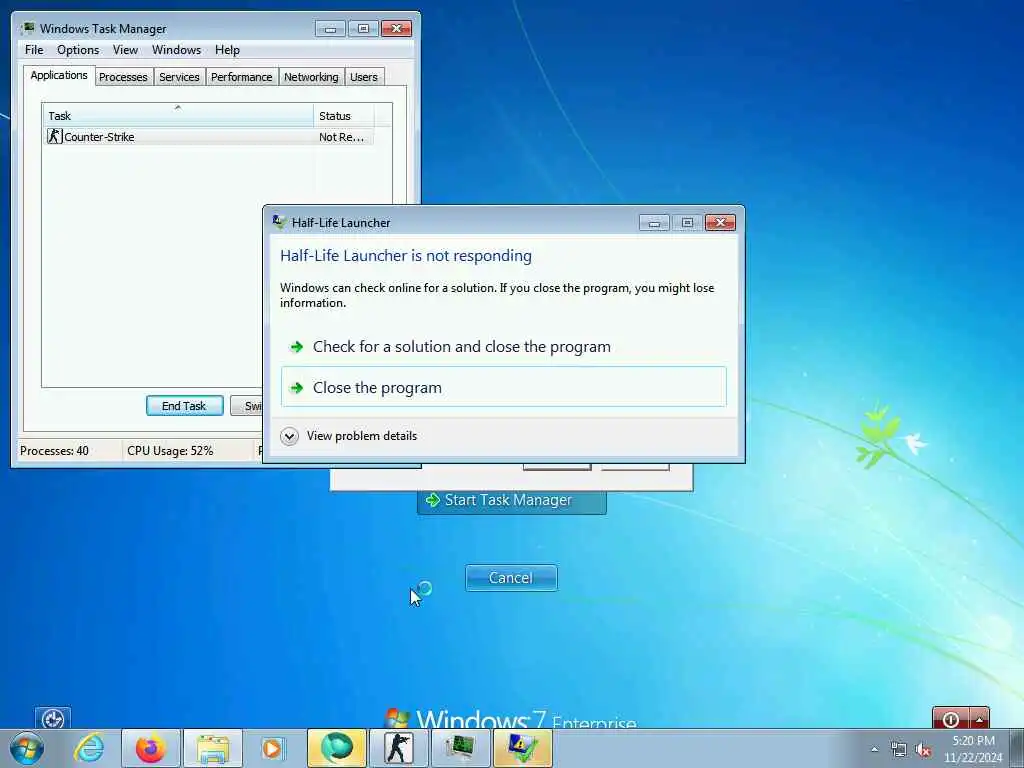Image resolution: width=1024 pixels, height=768 pixels.
Task: Close the Half-Life Launcher dialog
Action: 720,223
